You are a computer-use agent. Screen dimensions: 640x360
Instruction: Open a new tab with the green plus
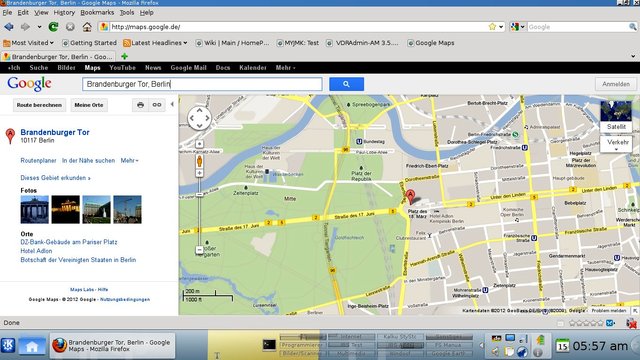coord(124,56)
